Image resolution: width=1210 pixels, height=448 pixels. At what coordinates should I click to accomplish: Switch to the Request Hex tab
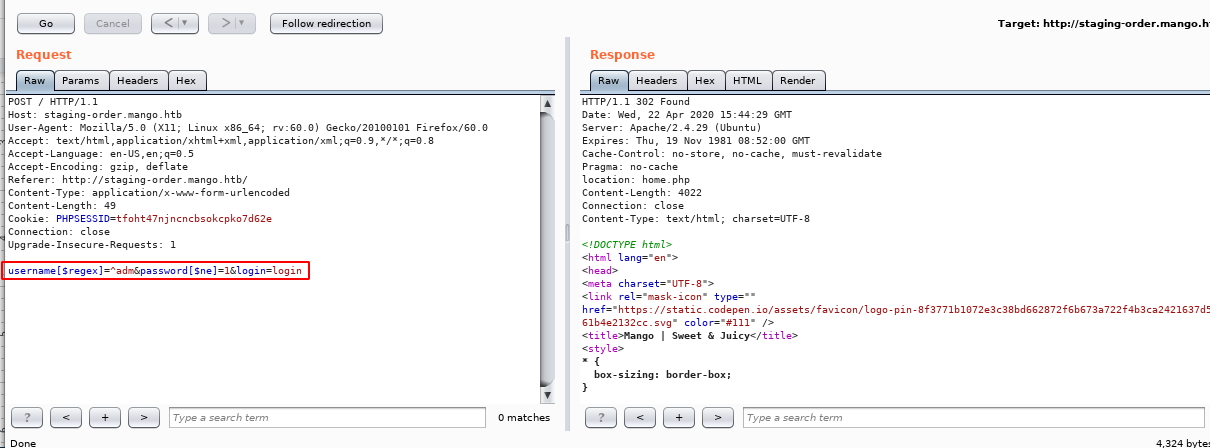click(x=186, y=81)
